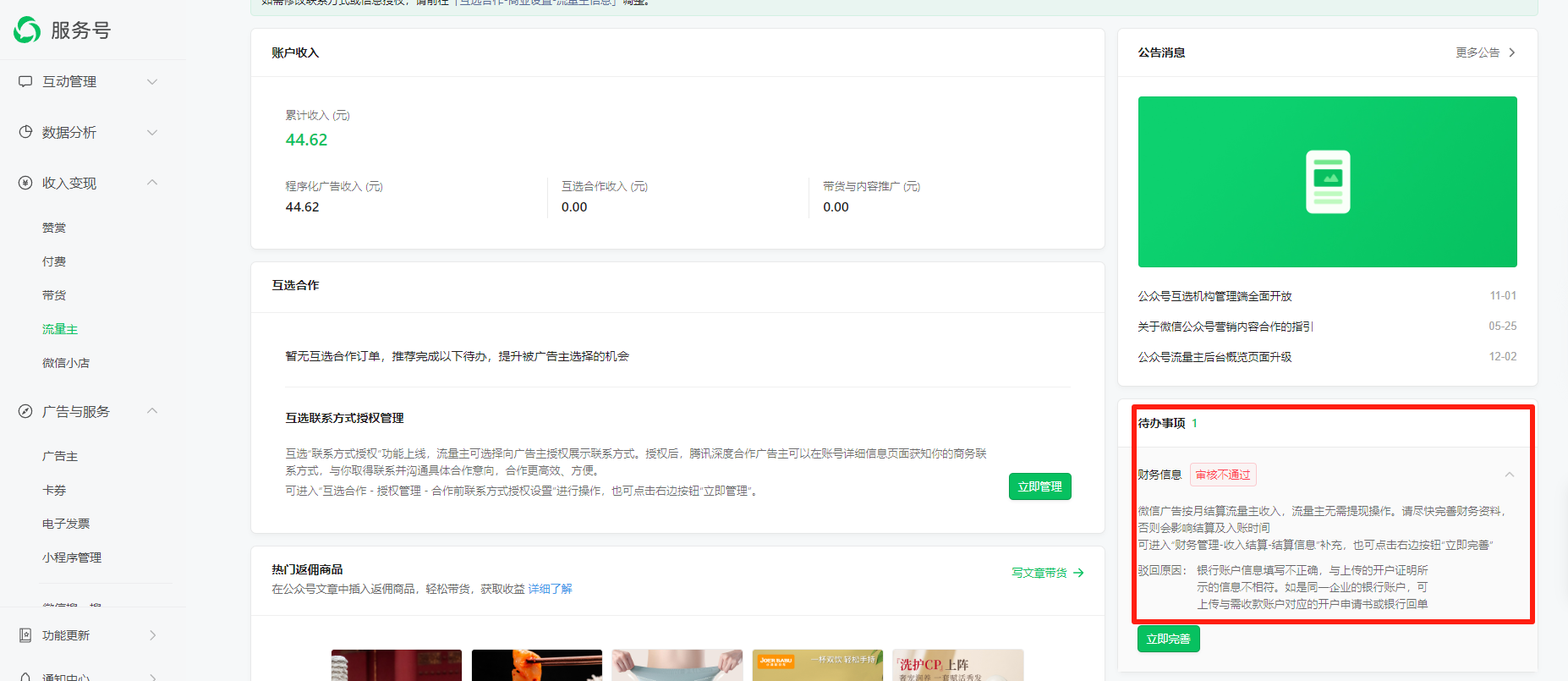This screenshot has height=681, width=1568.
Task: Open the 卡券 submenu item
Action: (x=54, y=490)
